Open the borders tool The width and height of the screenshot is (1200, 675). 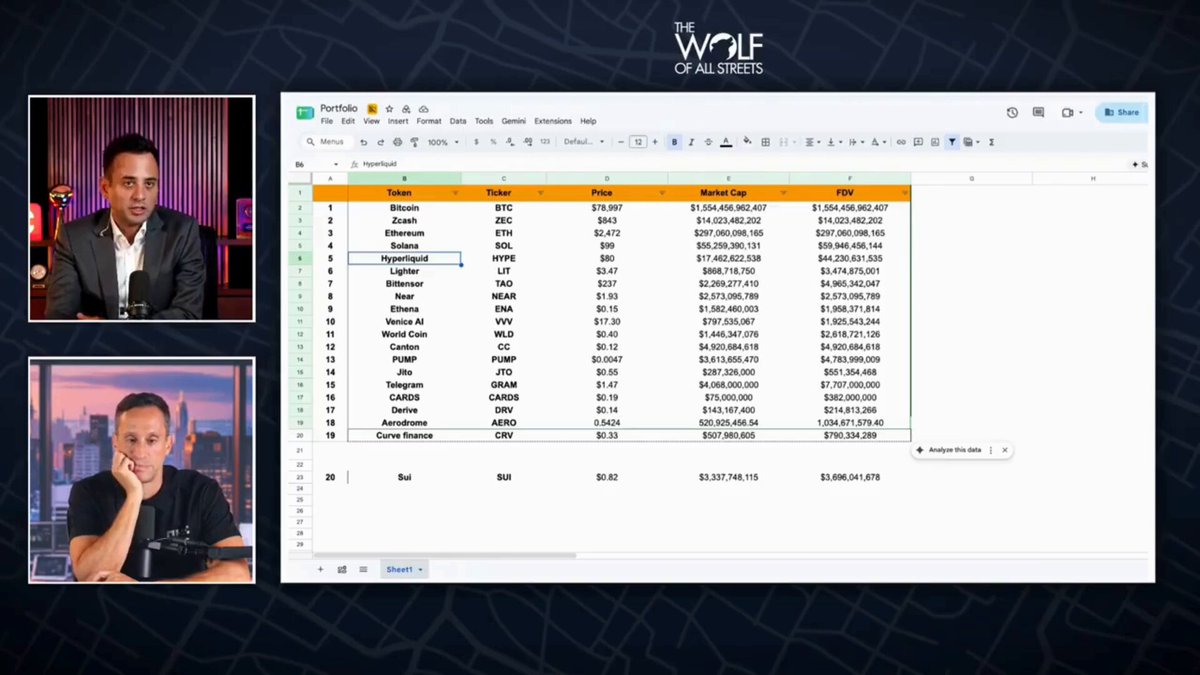click(x=765, y=142)
